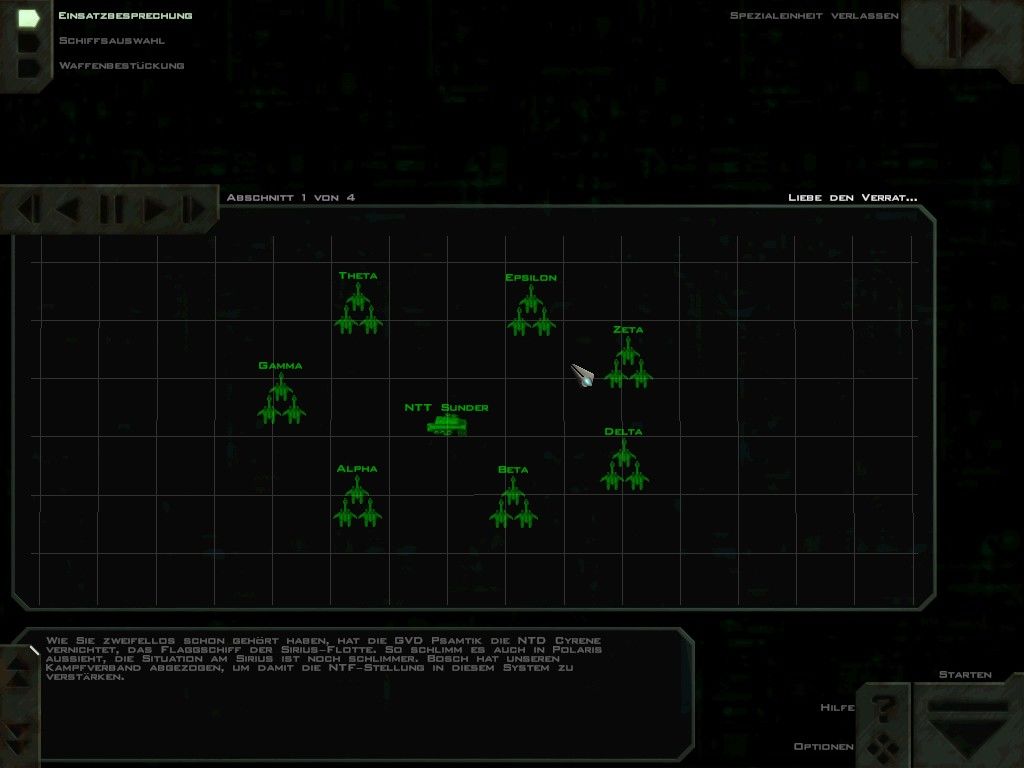Click the Beta label
Viewport: 1024px width, 768px height.
(513, 470)
